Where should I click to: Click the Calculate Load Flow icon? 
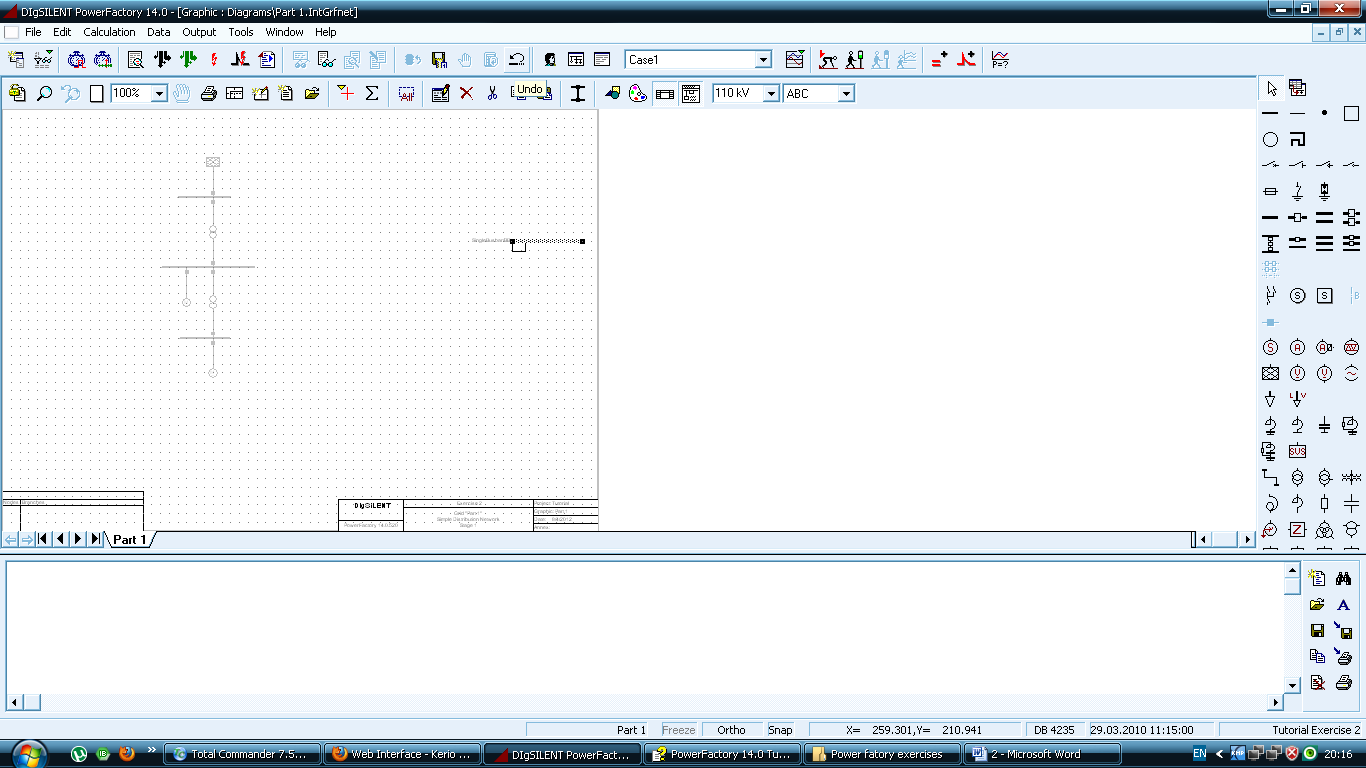[162, 60]
